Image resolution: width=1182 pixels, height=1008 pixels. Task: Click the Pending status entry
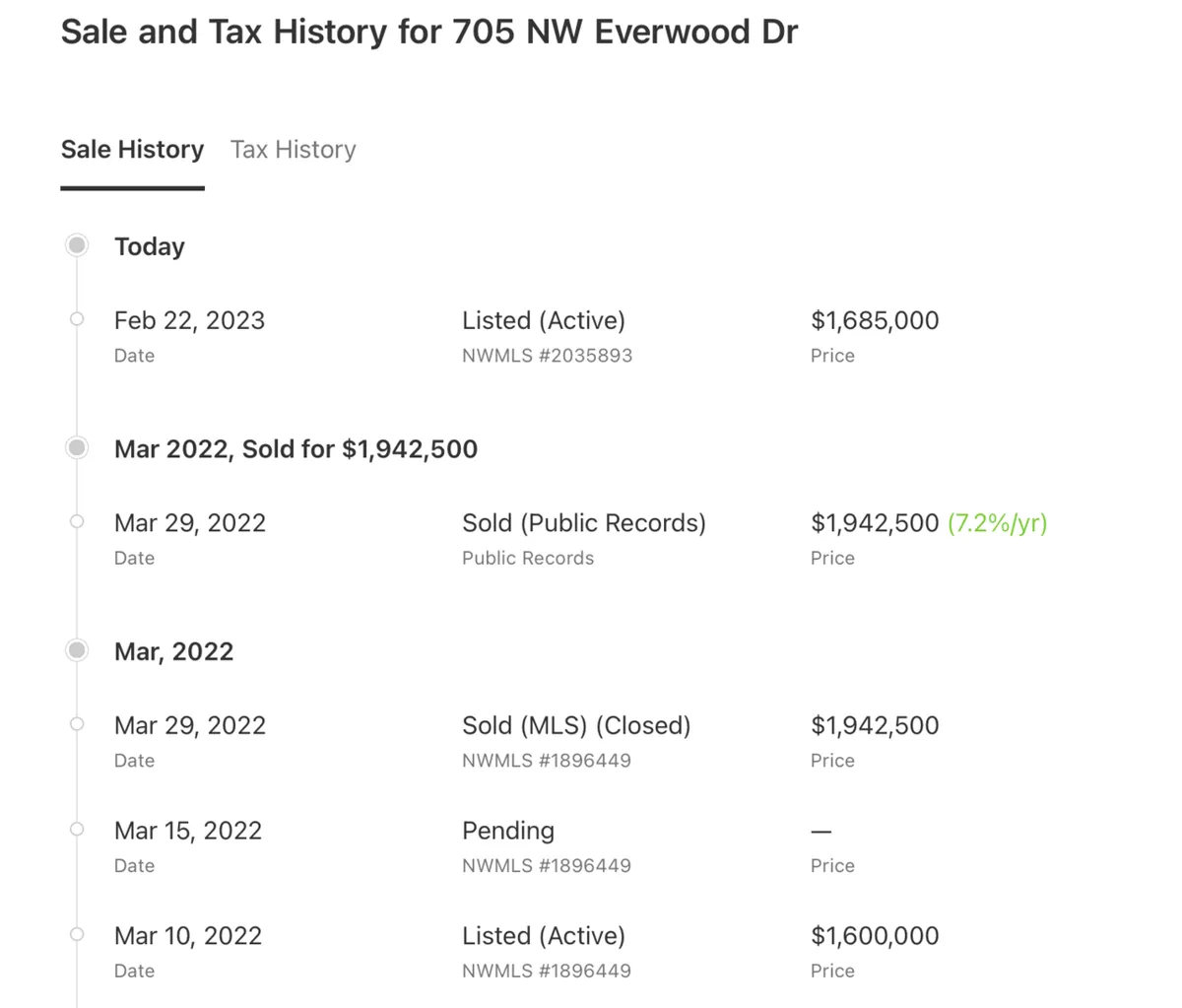[x=508, y=831]
